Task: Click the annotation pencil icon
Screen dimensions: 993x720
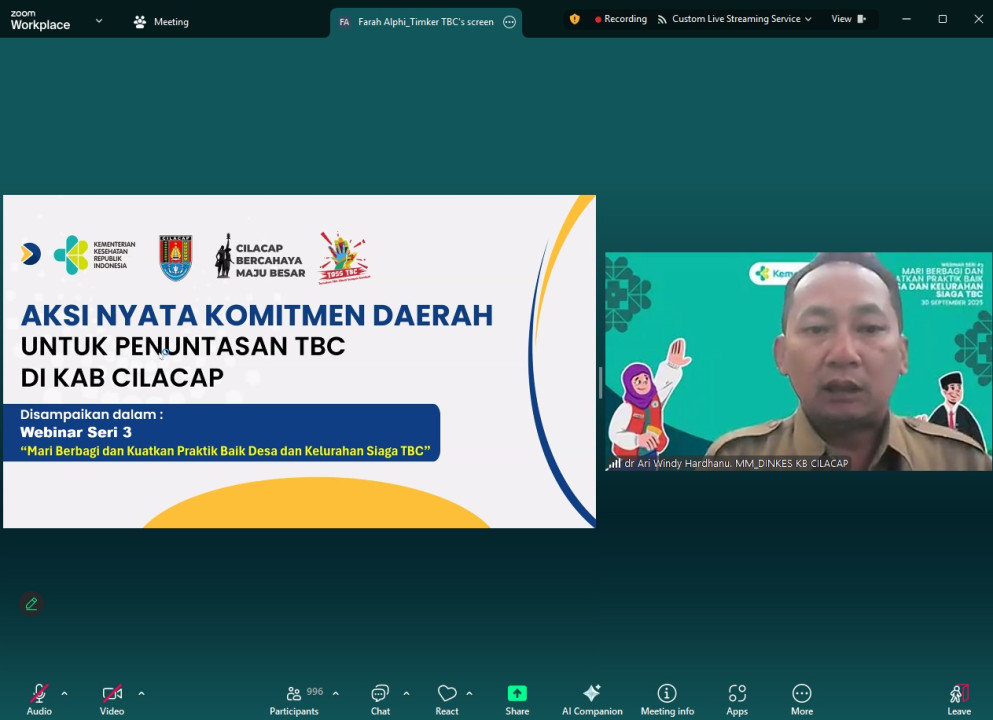Action: (x=32, y=604)
